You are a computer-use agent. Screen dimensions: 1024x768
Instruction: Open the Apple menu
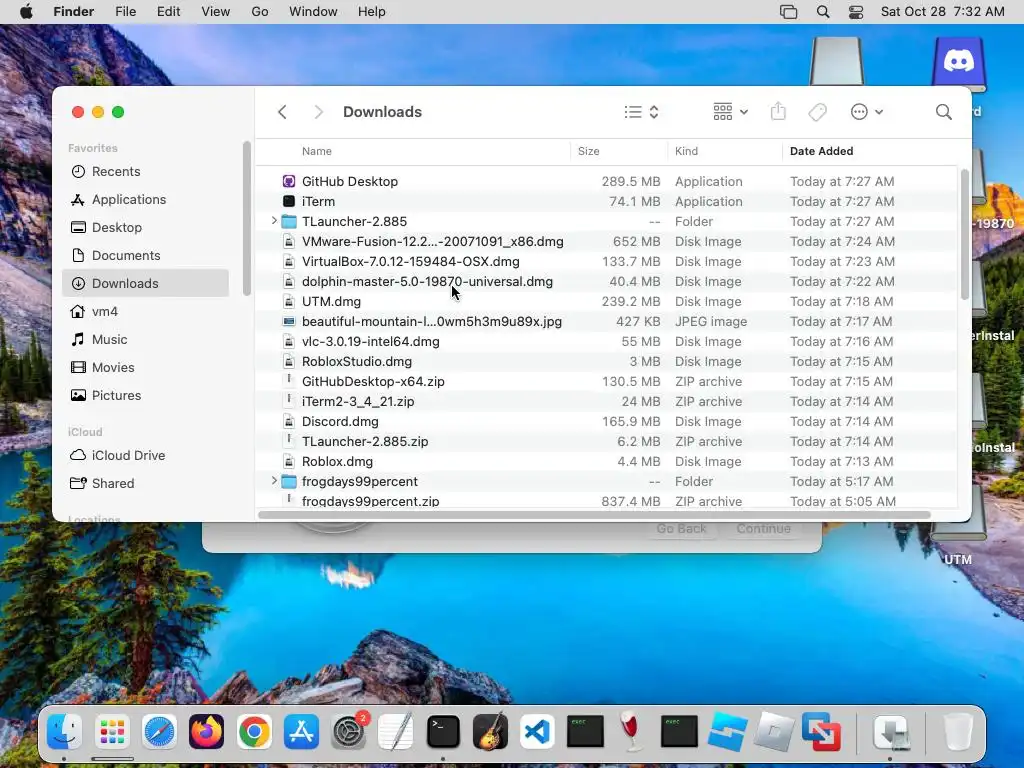[x=26, y=12]
